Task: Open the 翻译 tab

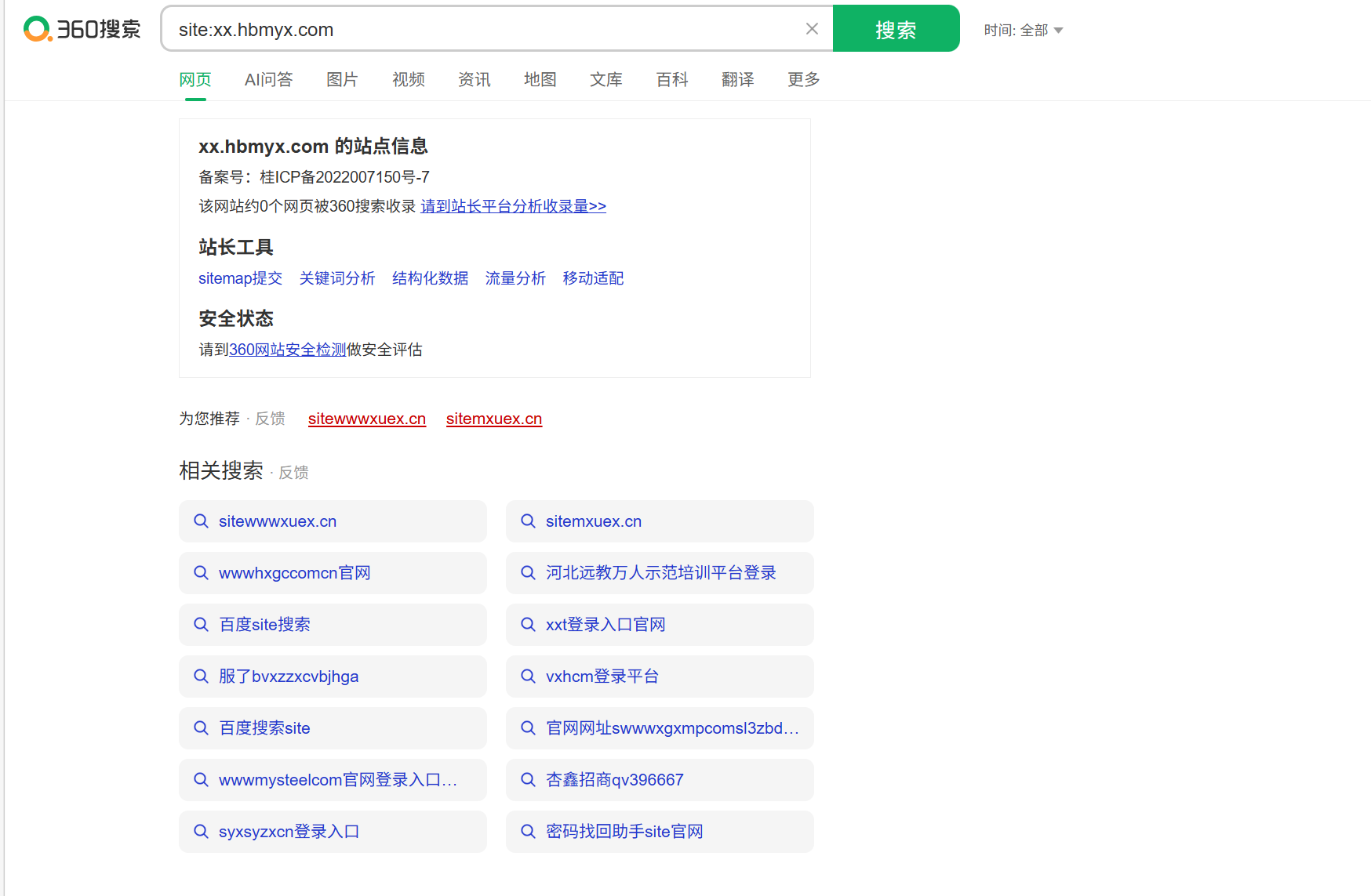Action: click(x=737, y=79)
